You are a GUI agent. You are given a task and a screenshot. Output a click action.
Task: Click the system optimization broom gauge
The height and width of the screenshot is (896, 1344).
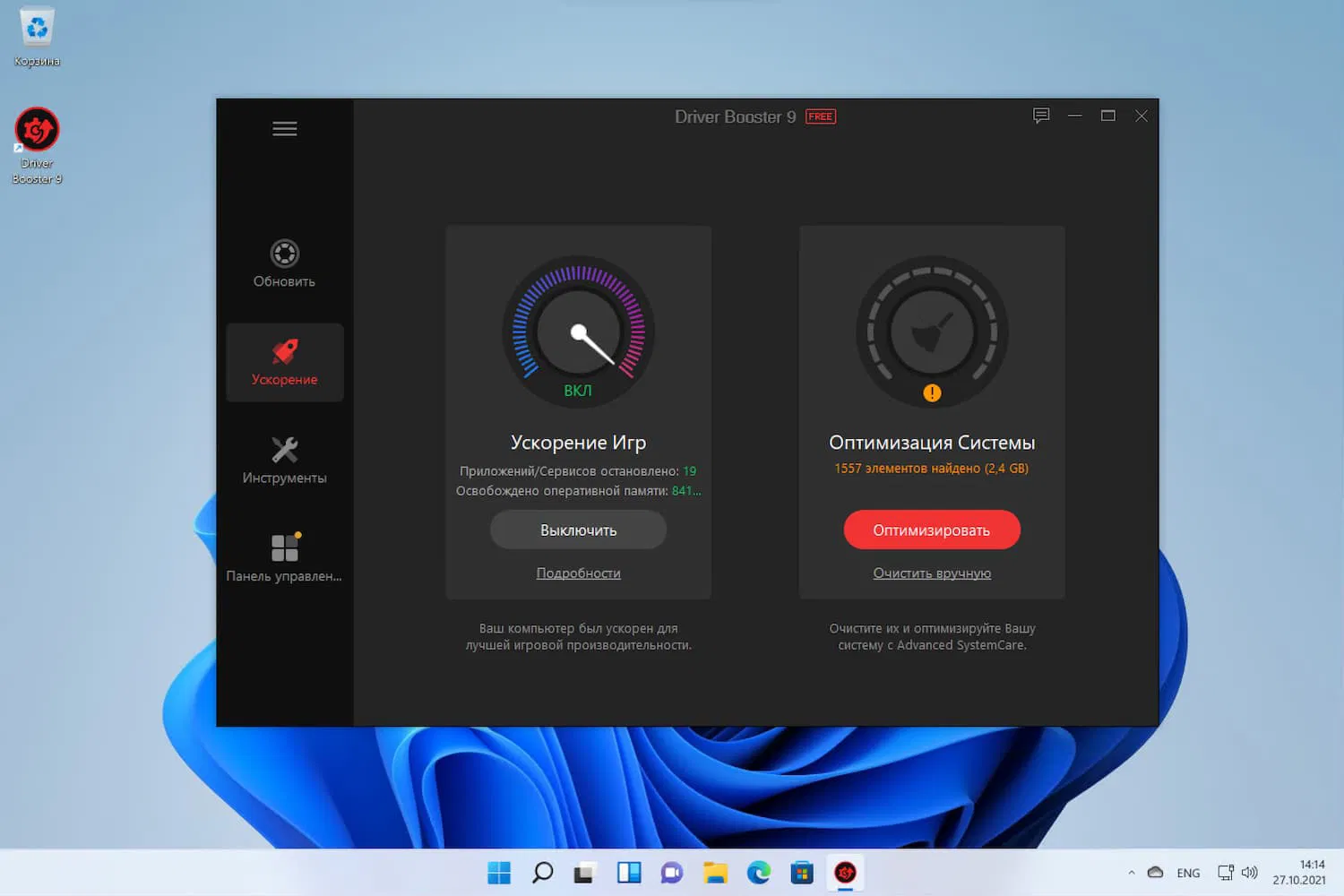[x=932, y=332]
